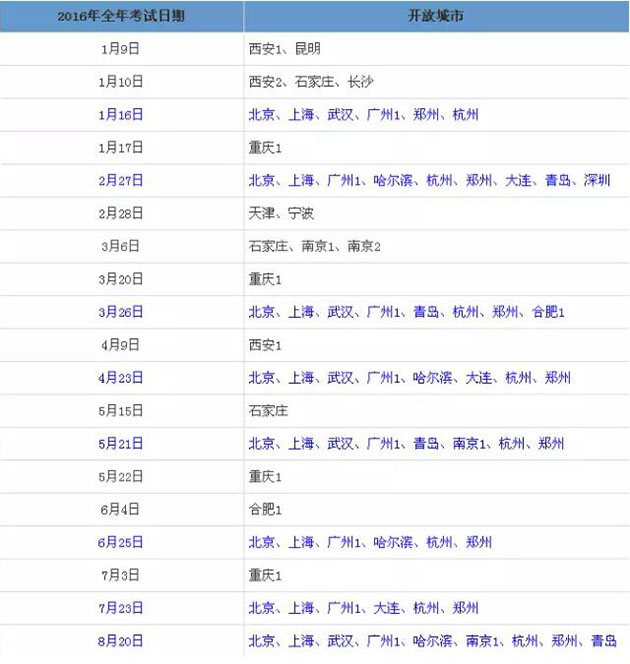Click the 7月23日 date link
Screen dimensions: 630x664
pyautogui.click(x=121, y=608)
